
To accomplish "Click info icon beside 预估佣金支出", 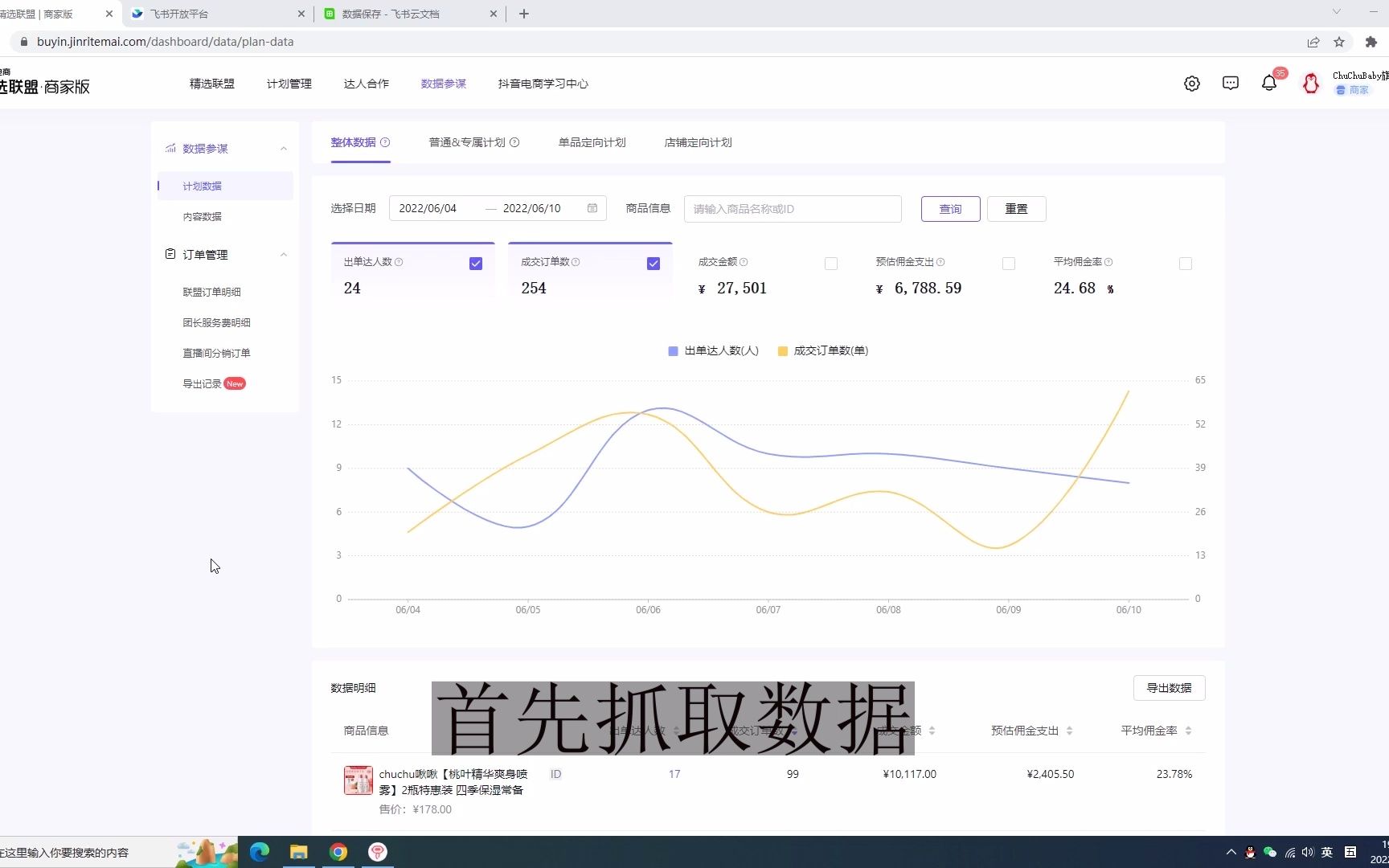I will pos(940,262).
